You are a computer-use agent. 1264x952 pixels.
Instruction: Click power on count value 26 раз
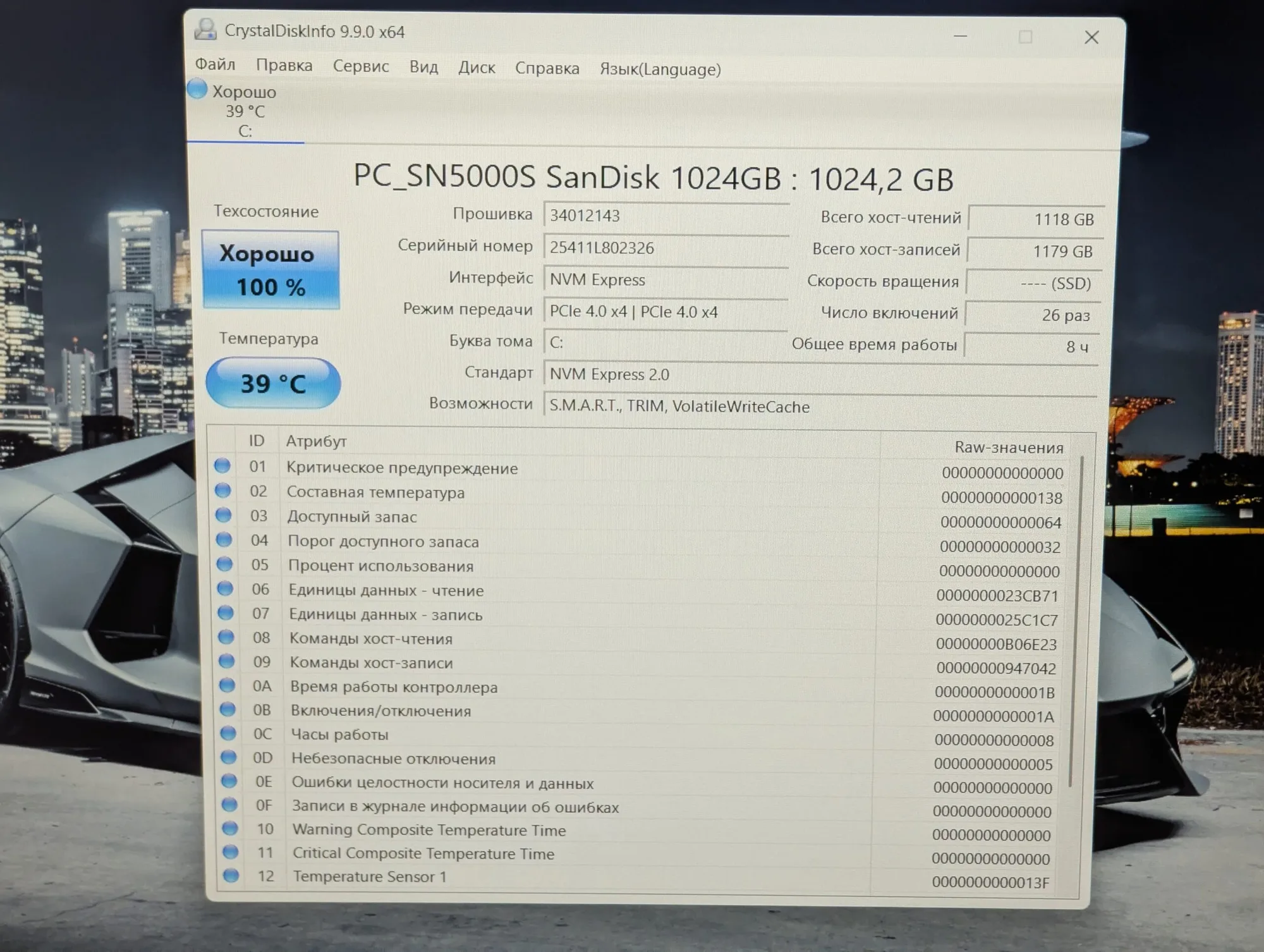[1033, 314]
